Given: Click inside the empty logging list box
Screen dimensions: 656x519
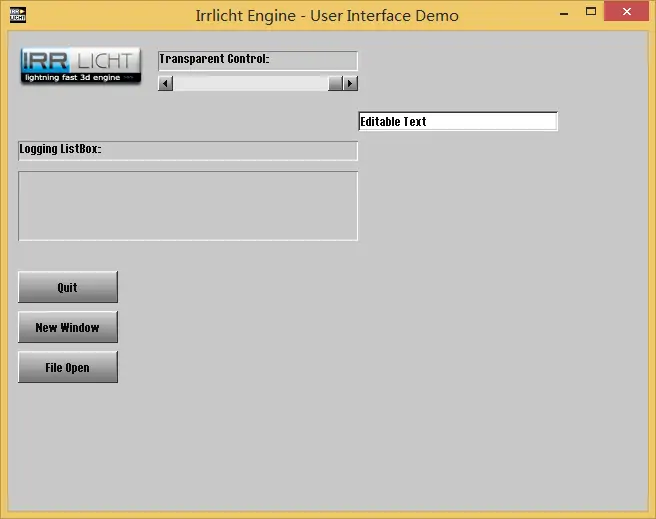Looking at the screenshot, I should (188, 206).
